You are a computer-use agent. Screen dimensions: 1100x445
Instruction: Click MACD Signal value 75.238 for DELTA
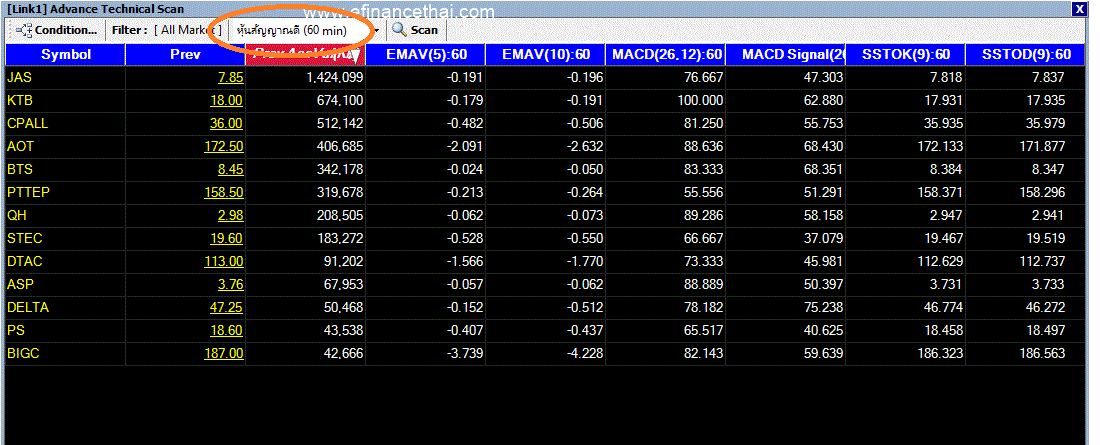coord(824,307)
